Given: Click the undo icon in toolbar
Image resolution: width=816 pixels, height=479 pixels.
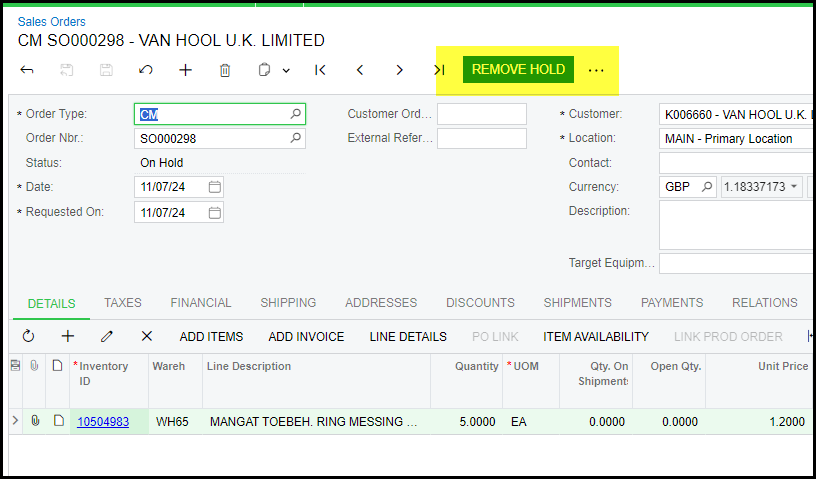Looking at the screenshot, I should pyautogui.click(x=146, y=70).
